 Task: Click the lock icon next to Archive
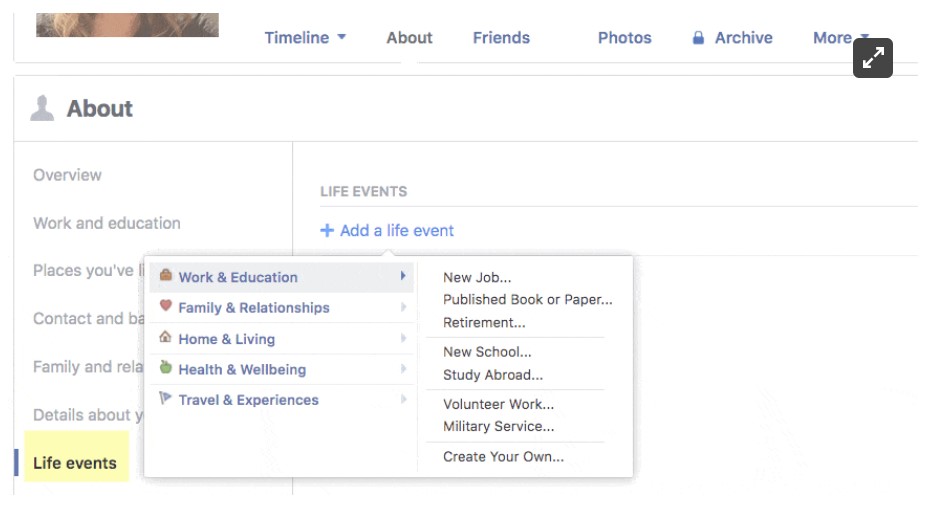(698, 38)
